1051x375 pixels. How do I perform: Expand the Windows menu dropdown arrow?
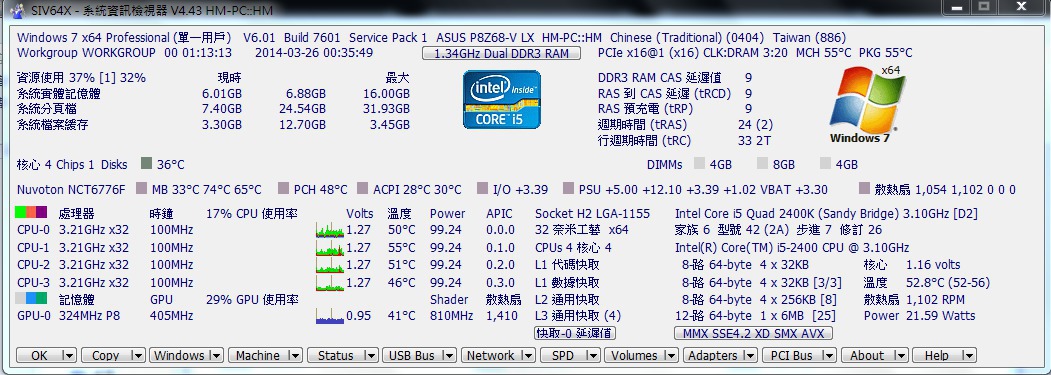coord(217,356)
